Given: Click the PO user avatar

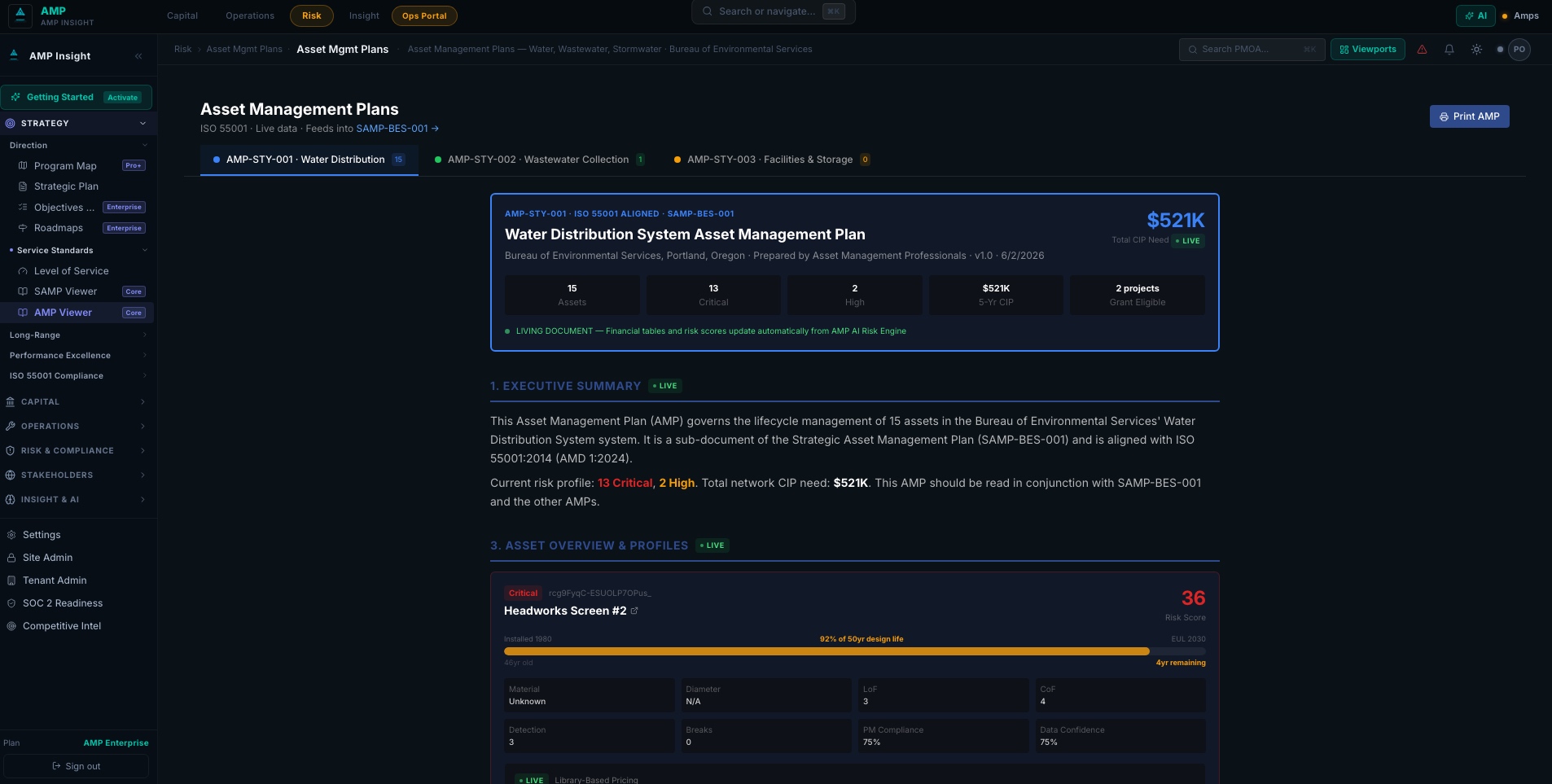Looking at the screenshot, I should pyautogui.click(x=1519, y=50).
